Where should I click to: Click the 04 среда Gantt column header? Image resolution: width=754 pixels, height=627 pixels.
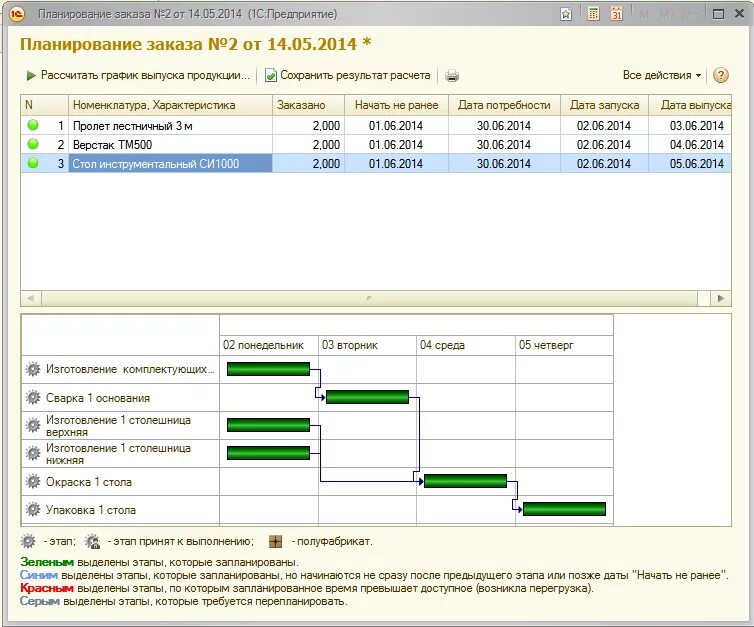point(466,345)
